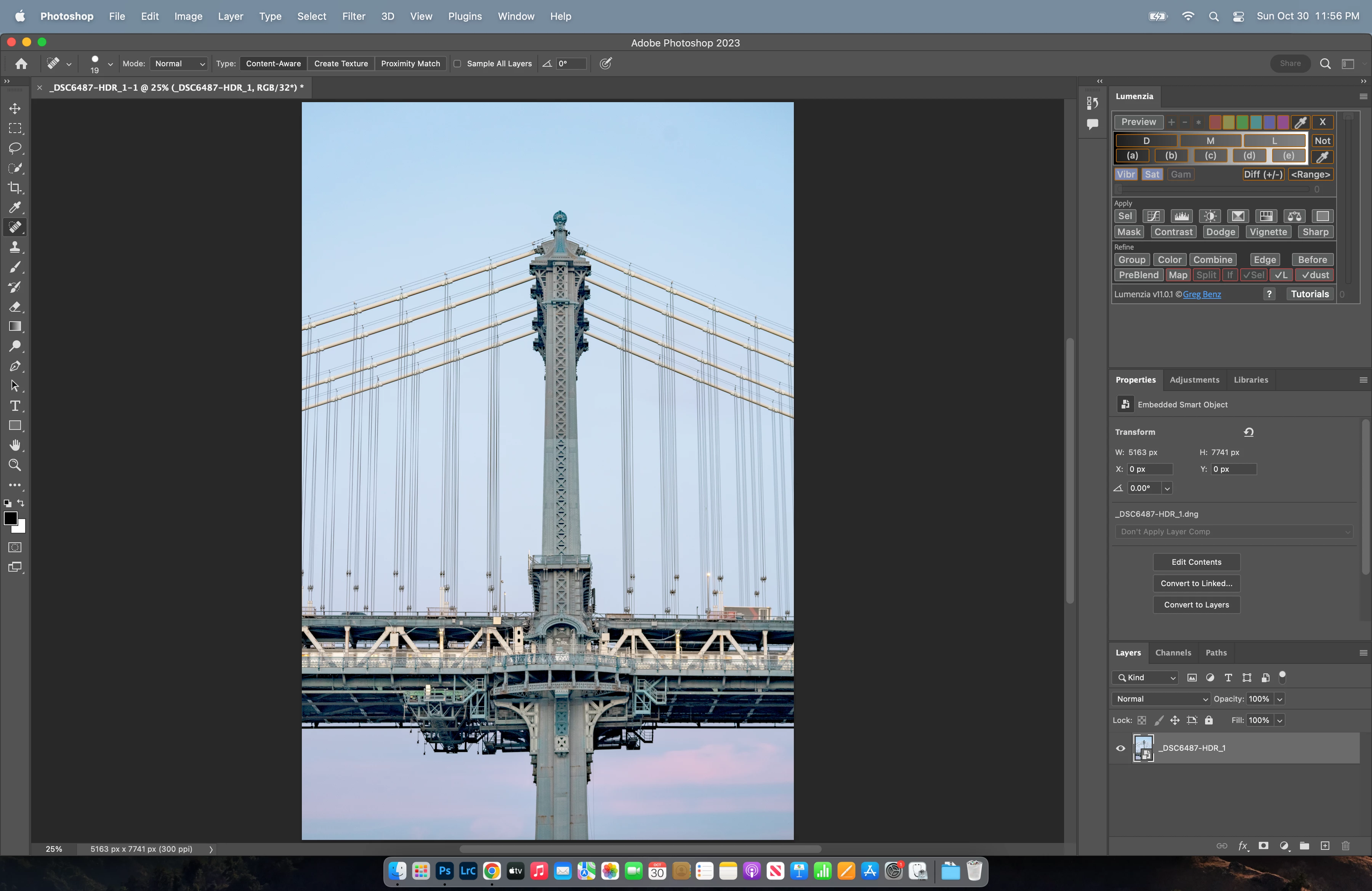Click the Edit Contents button
The height and width of the screenshot is (891, 1372).
[1196, 562]
